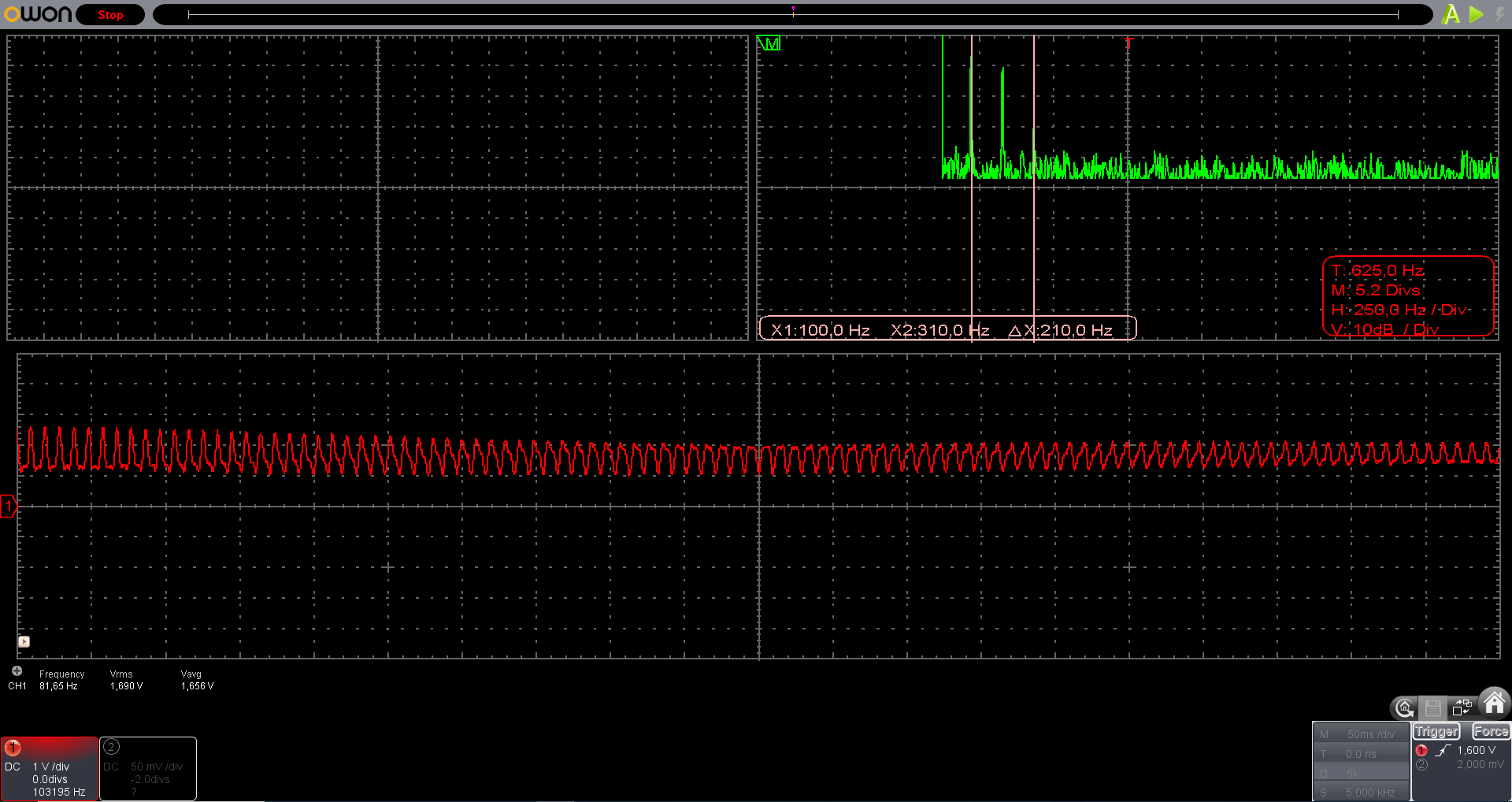This screenshot has height=802, width=1512.
Task: Click the green M math waveform marker
Action: pyautogui.click(x=769, y=43)
